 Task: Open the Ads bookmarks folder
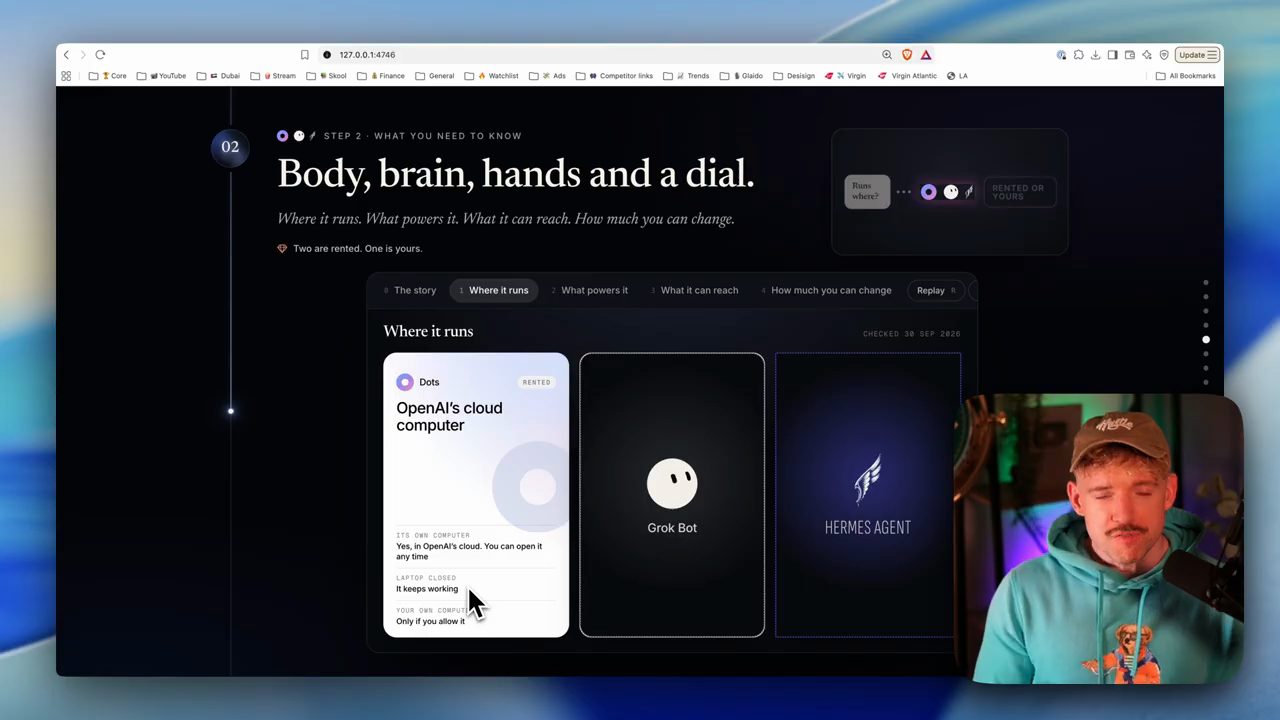pos(548,76)
